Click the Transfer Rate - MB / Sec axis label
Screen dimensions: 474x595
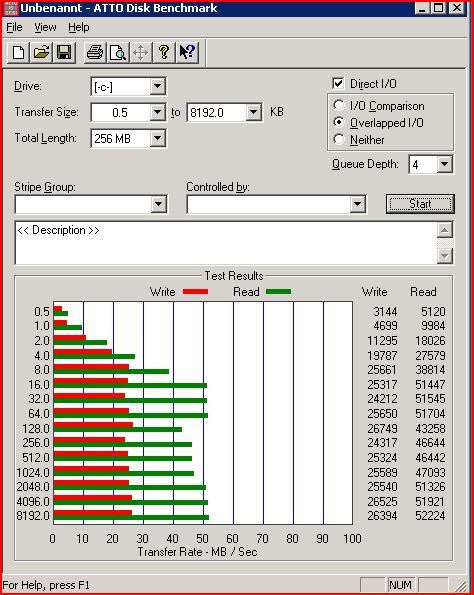(197, 551)
